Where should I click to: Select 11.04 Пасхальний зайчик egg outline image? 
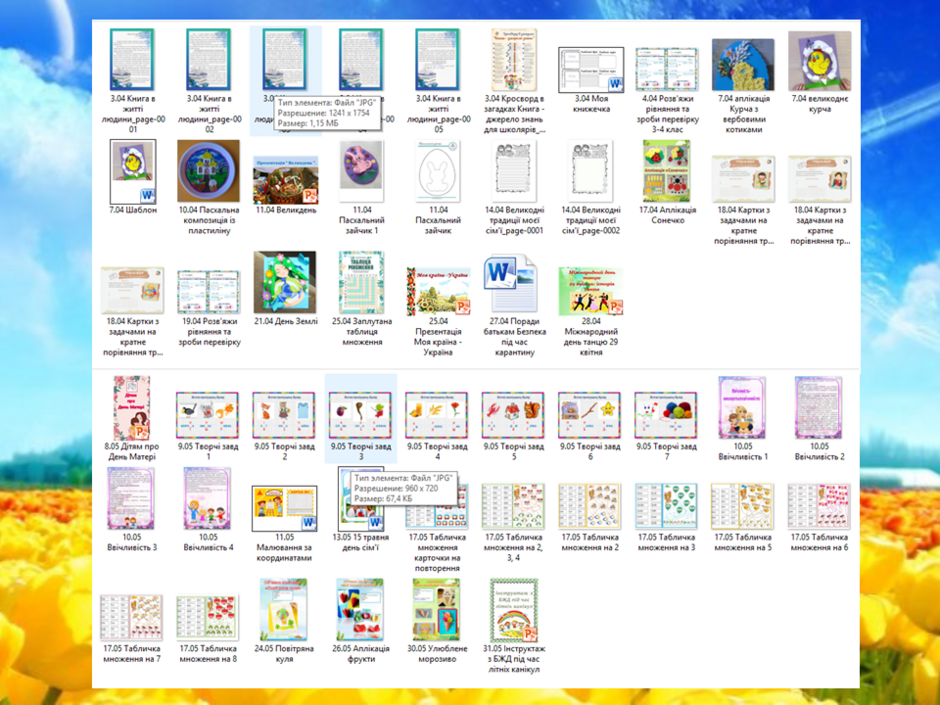pos(438,171)
